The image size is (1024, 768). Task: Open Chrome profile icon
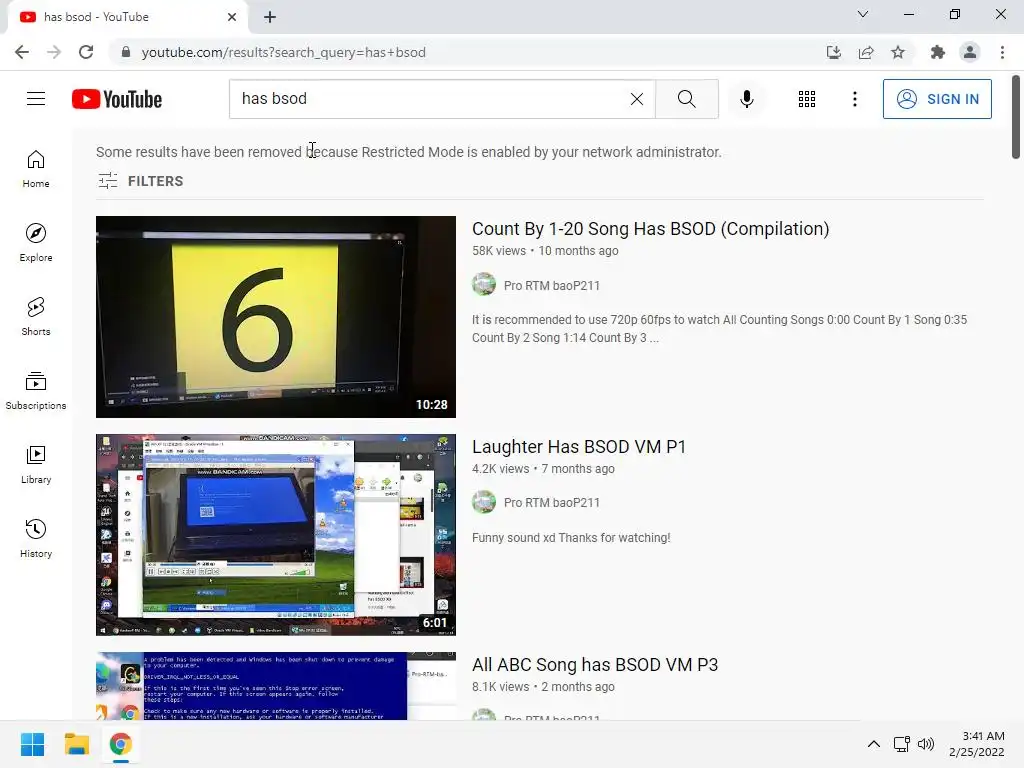(x=970, y=52)
